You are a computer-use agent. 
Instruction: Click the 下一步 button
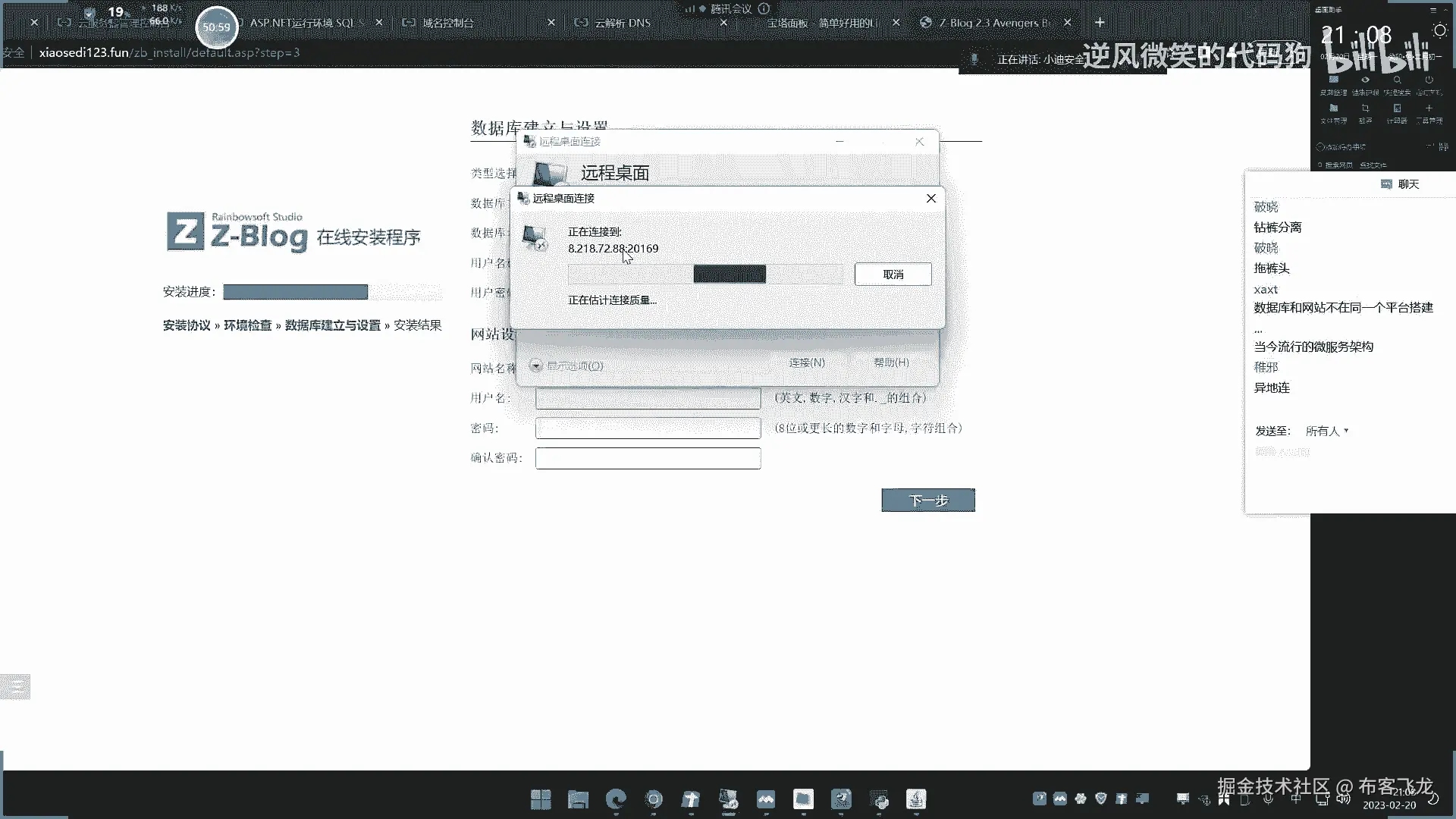pos(928,500)
